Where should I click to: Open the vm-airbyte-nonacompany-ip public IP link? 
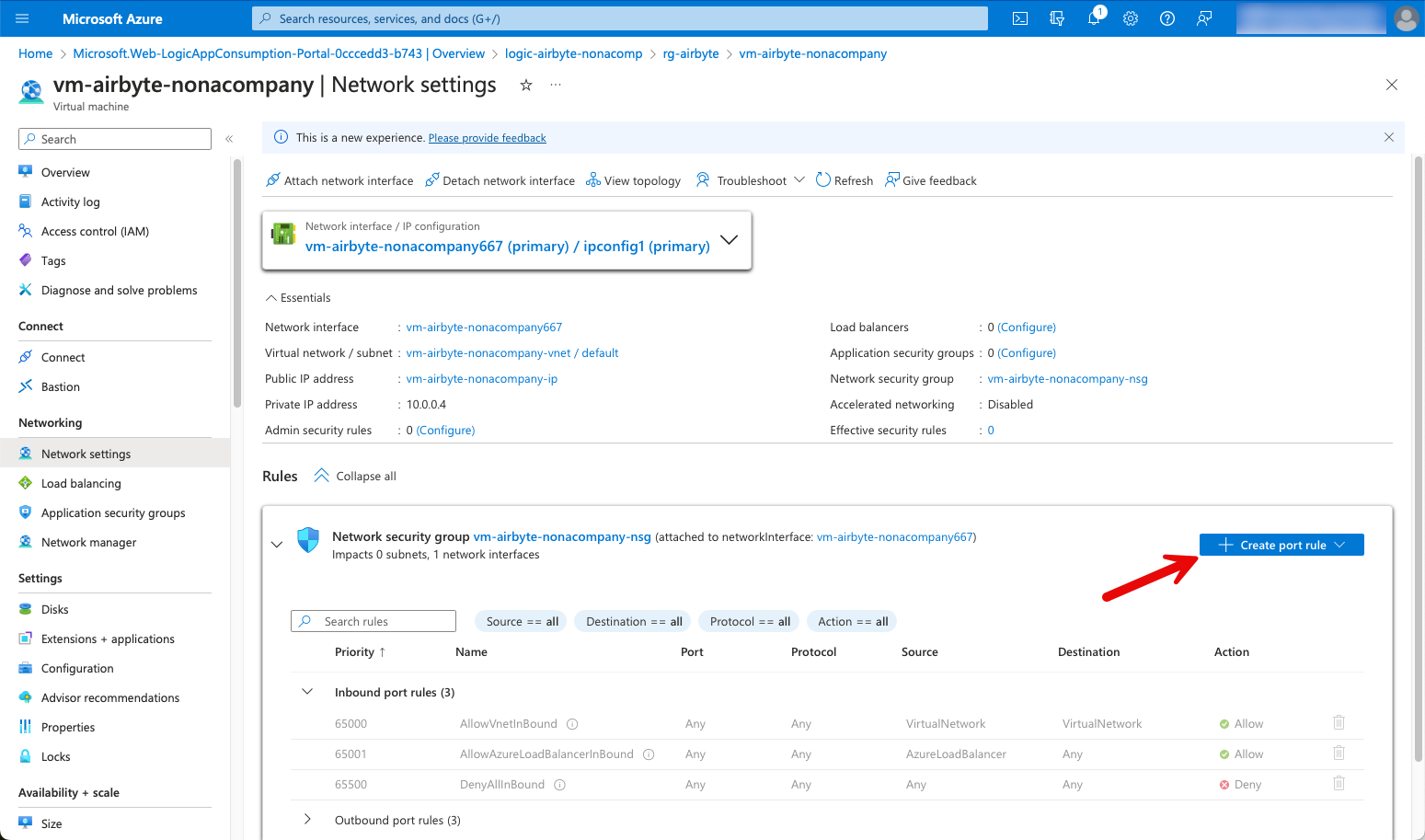pyautogui.click(x=482, y=379)
